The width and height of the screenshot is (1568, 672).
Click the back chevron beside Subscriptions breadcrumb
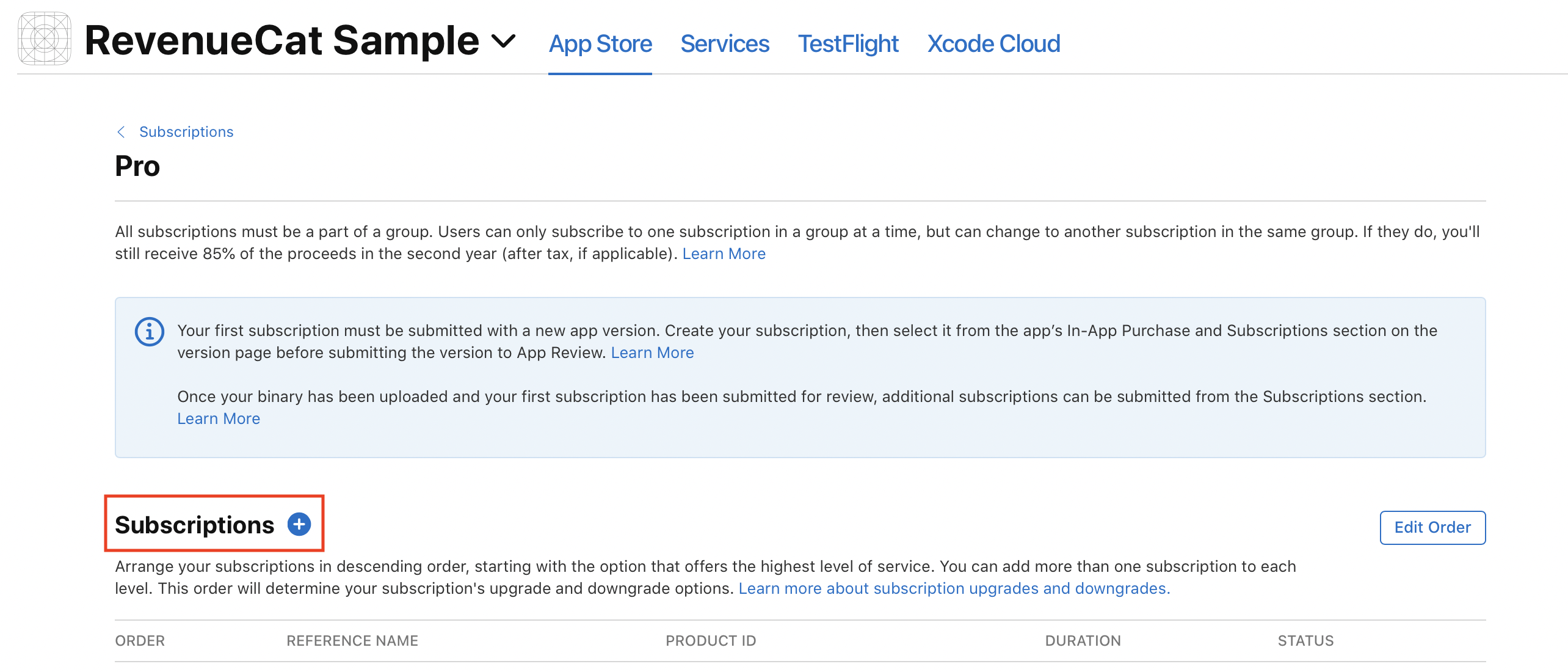tap(121, 132)
